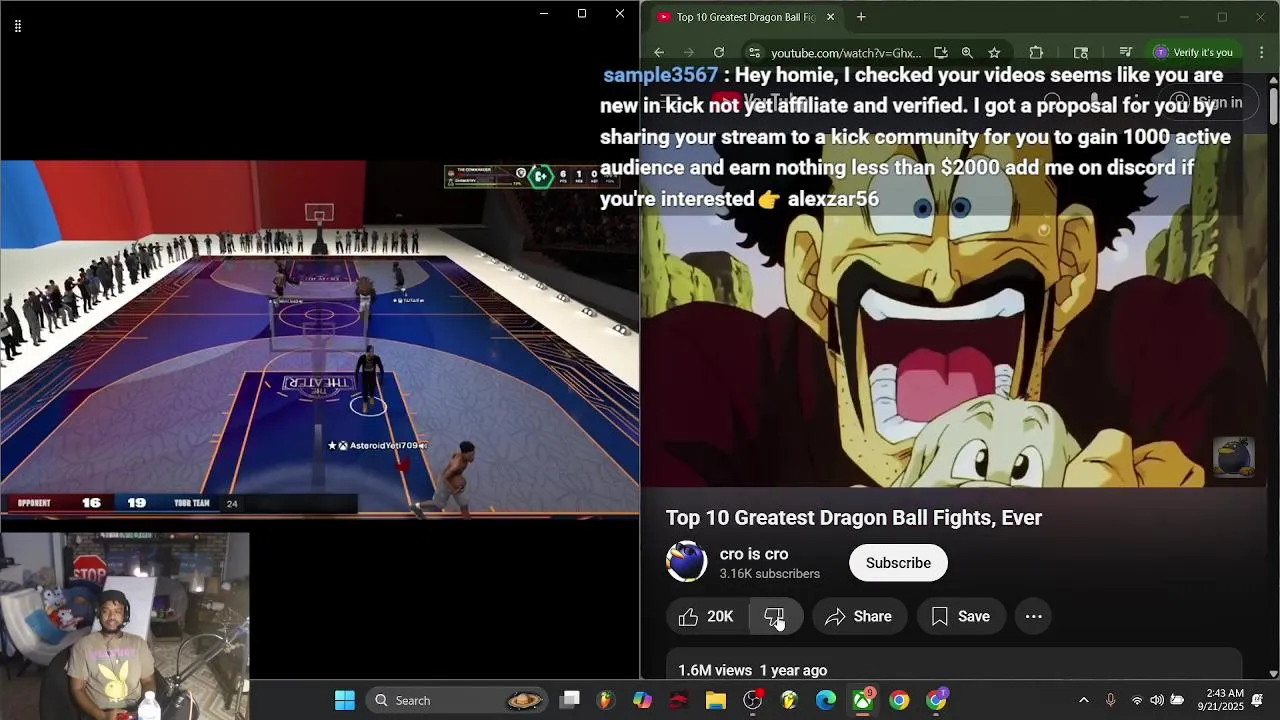Click the battery tray icon
Viewport: 1280px width, 720px height.
coord(1178,701)
